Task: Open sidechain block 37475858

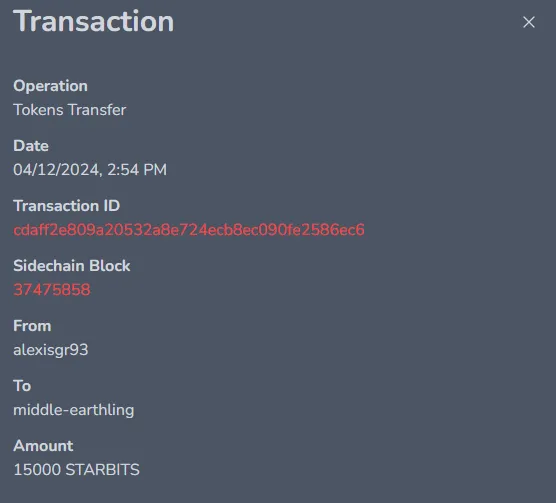Action: tap(52, 290)
